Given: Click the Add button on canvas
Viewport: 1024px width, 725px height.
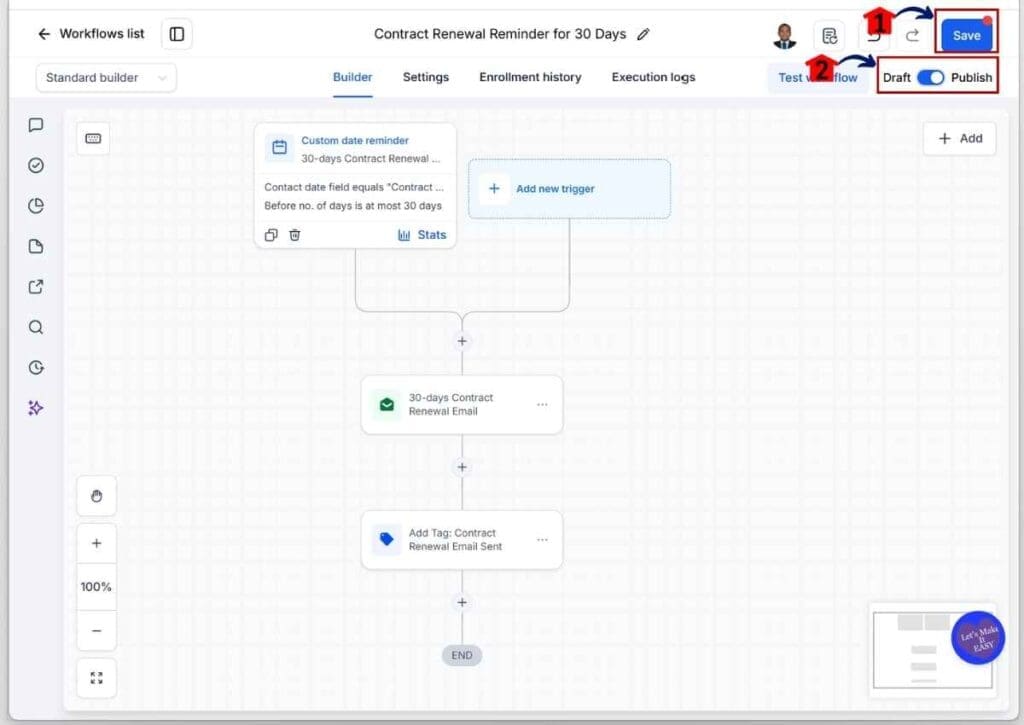Looking at the screenshot, I should click(960, 138).
